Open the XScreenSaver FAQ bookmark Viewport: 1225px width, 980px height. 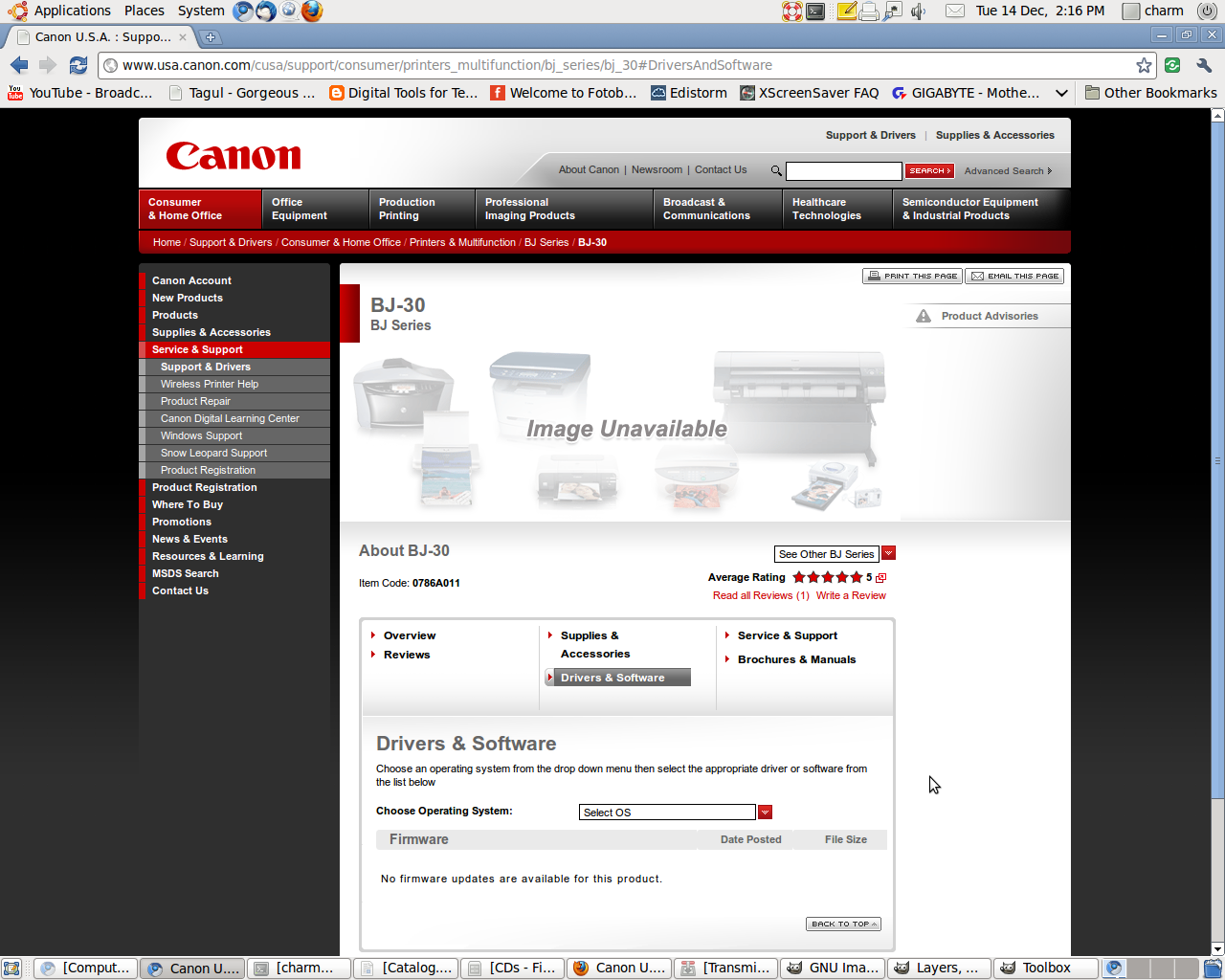tap(810, 93)
